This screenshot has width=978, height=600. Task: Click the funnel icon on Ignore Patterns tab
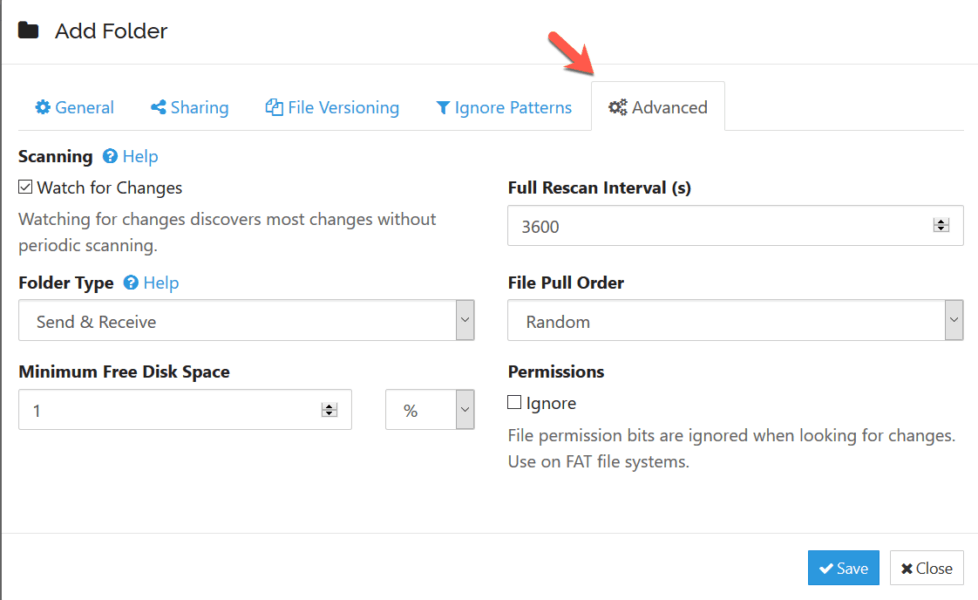(x=443, y=108)
